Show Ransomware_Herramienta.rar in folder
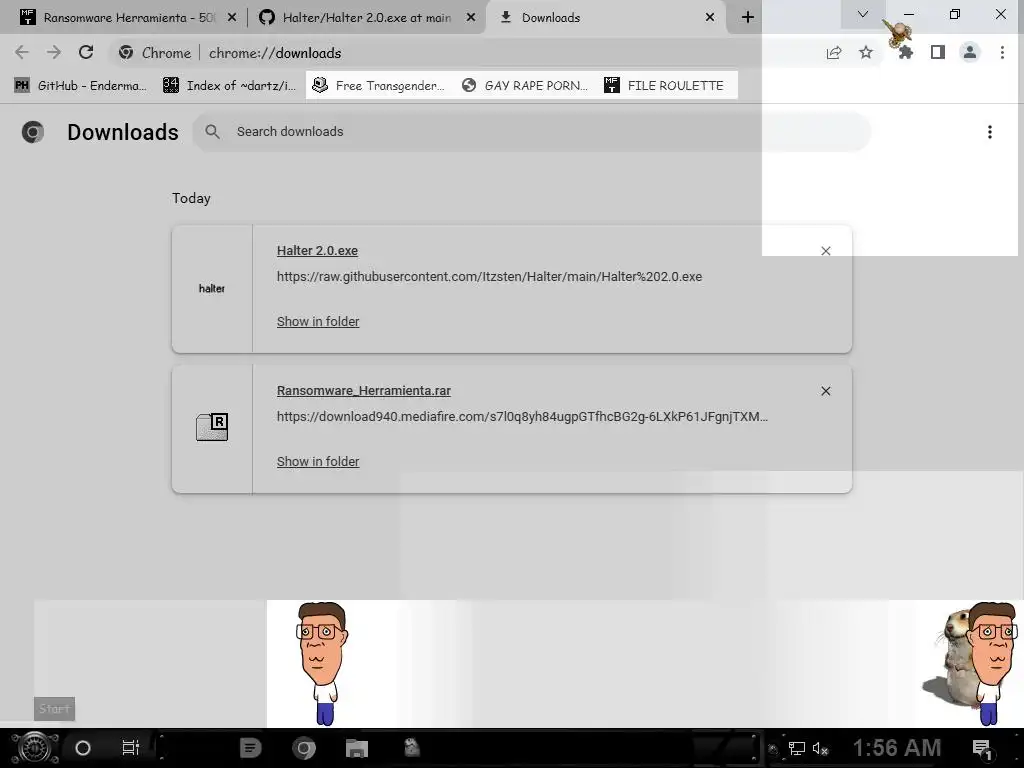This screenshot has width=1024, height=768. (x=318, y=462)
